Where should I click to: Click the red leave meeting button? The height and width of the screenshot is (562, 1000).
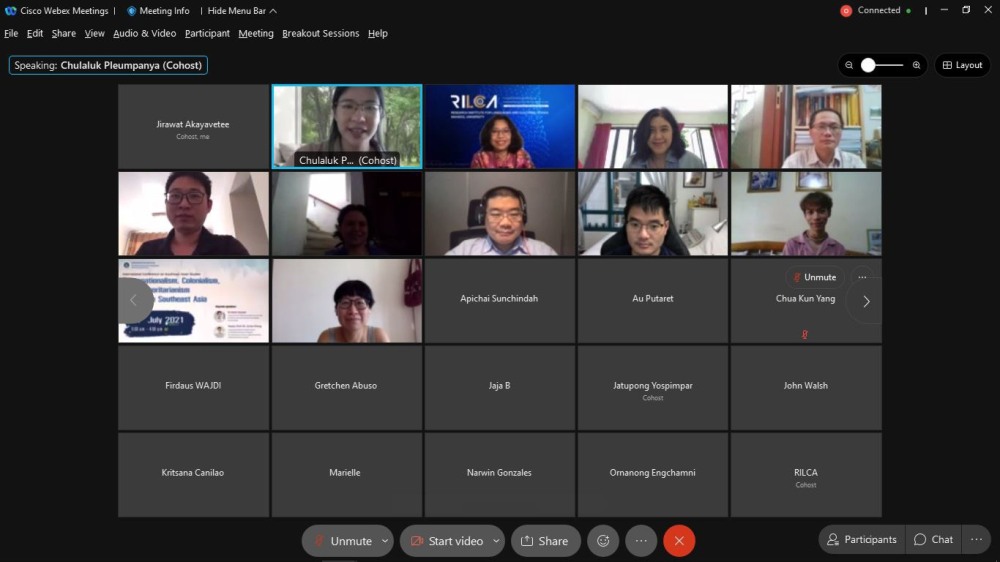coord(679,541)
